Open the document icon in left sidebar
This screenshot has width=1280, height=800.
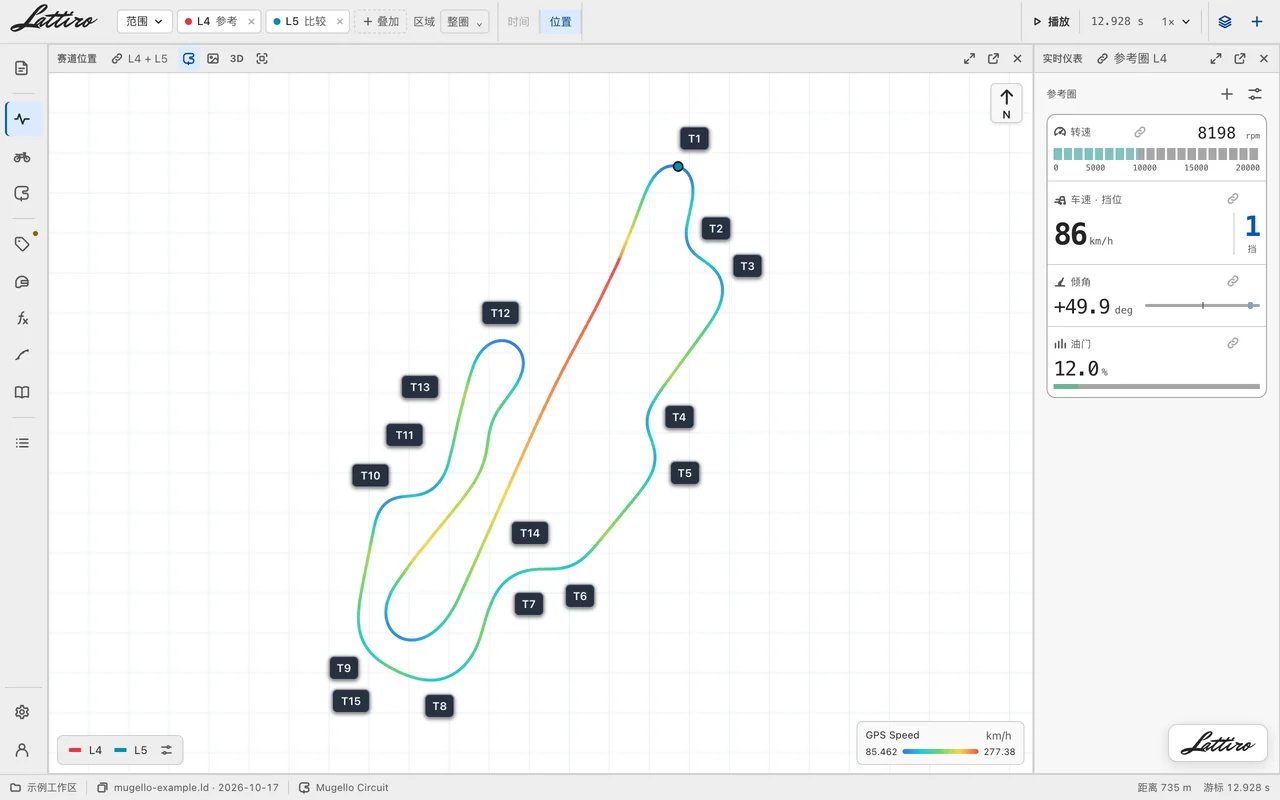click(x=22, y=68)
